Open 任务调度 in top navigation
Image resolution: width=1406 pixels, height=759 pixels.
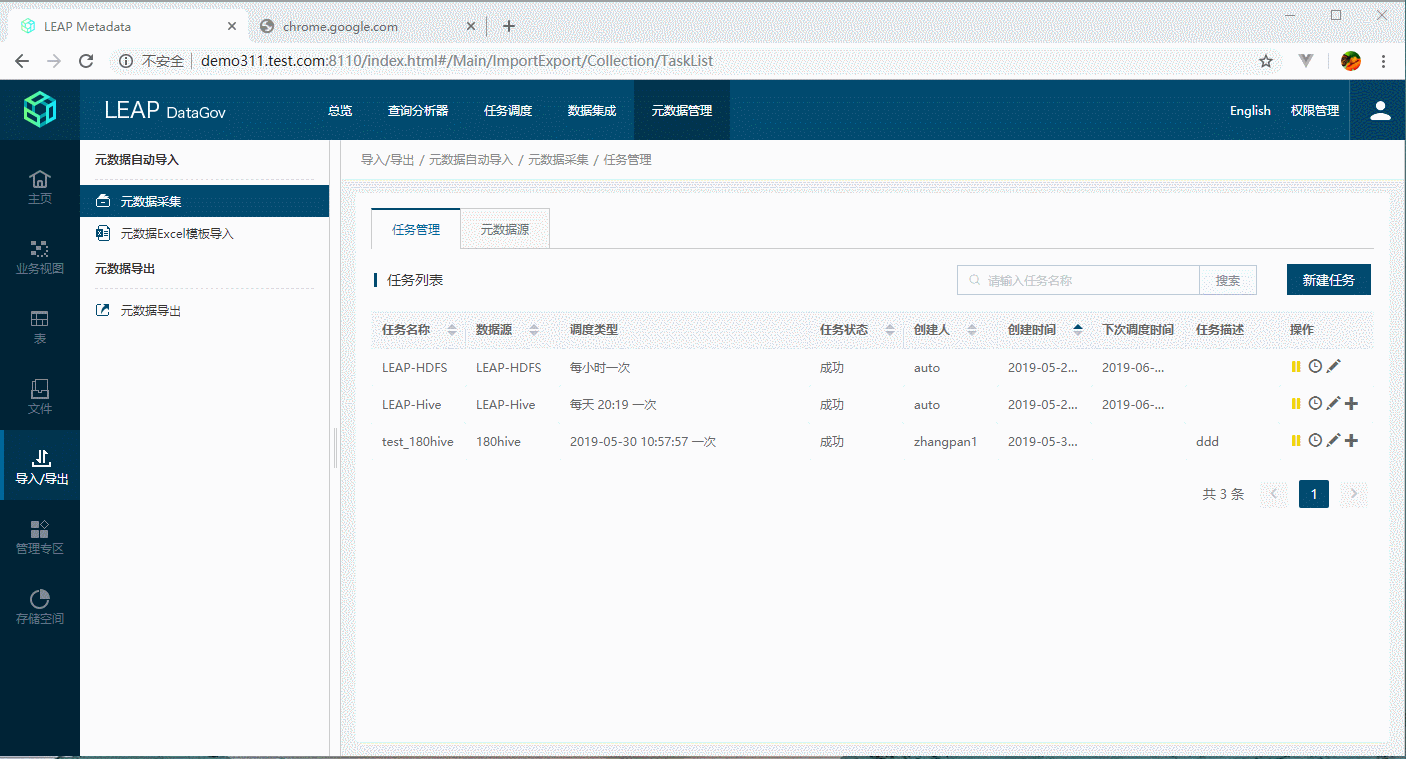(x=508, y=111)
